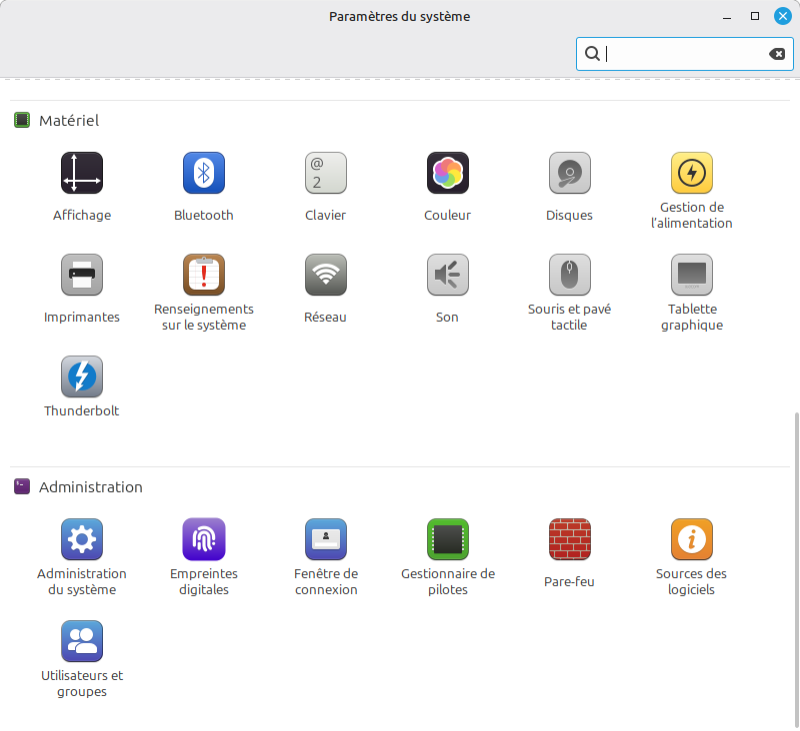Open the Affichage display settings
The width and height of the screenshot is (800, 731).
[x=82, y=173]
